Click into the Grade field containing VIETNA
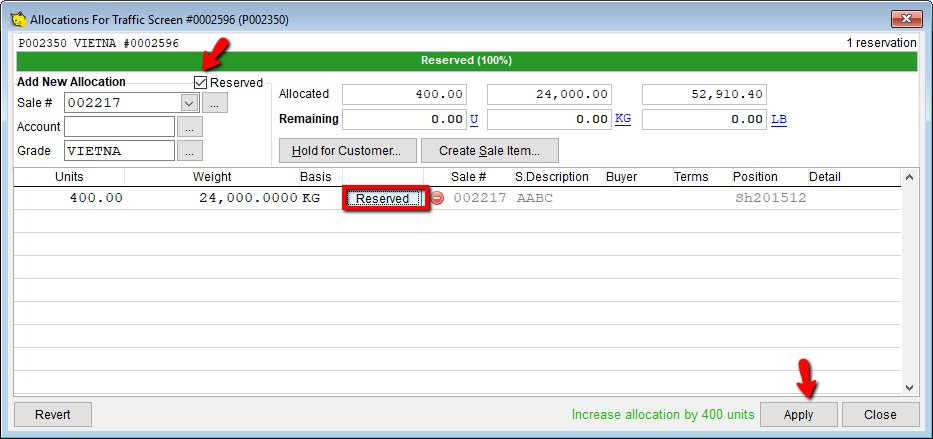 click(x=120, y=151)
